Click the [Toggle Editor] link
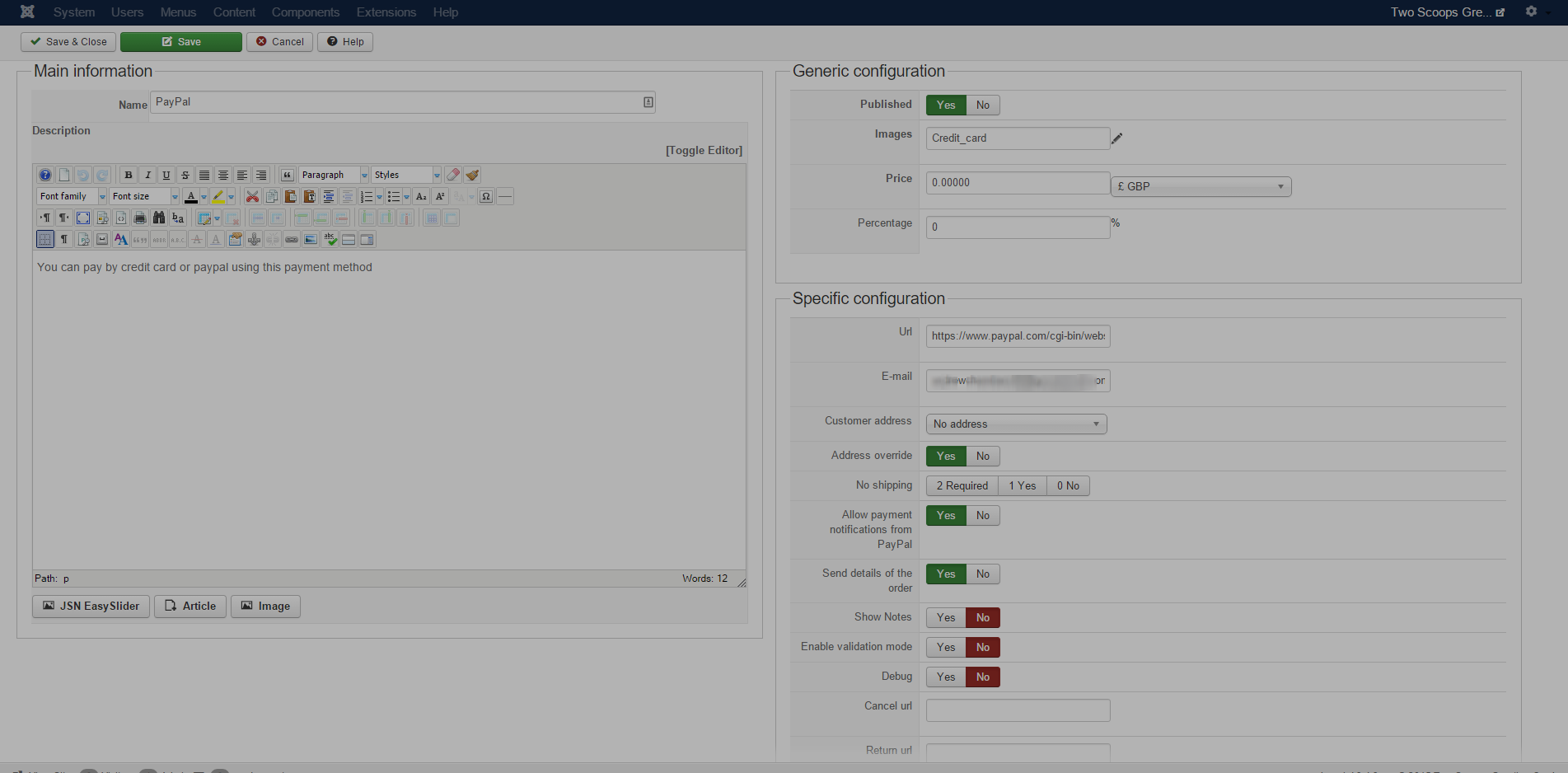This screenshot has height=773, width=1568. (704, 150)
